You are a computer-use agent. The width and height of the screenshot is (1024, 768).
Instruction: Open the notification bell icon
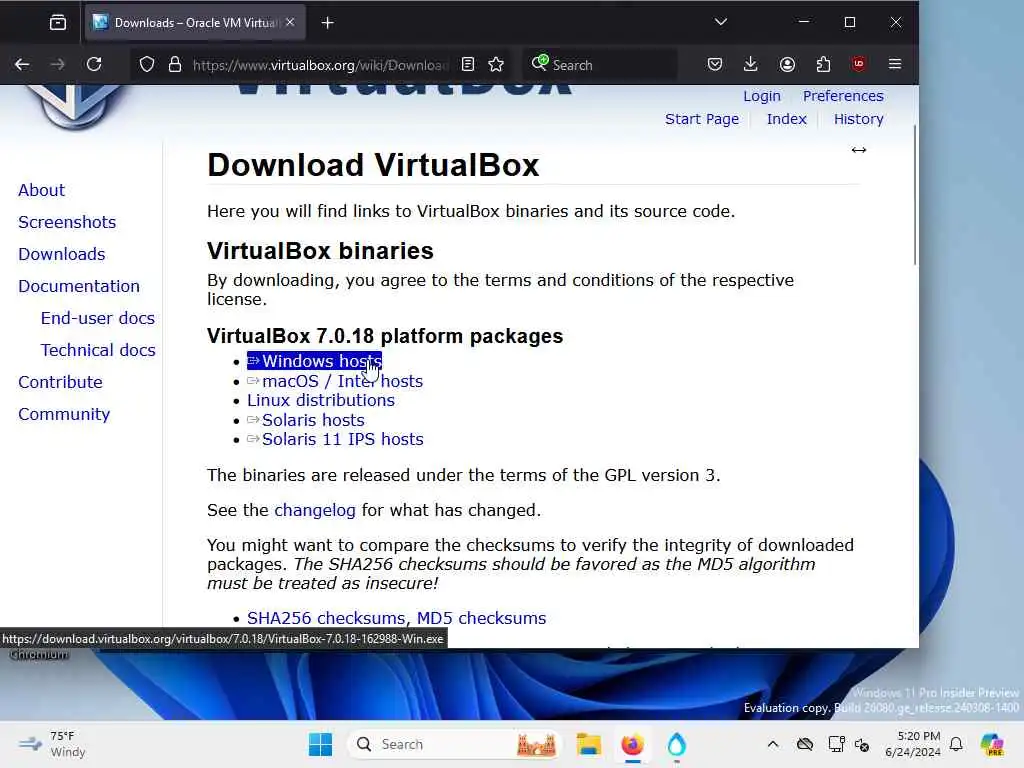(x=956, y=744)
